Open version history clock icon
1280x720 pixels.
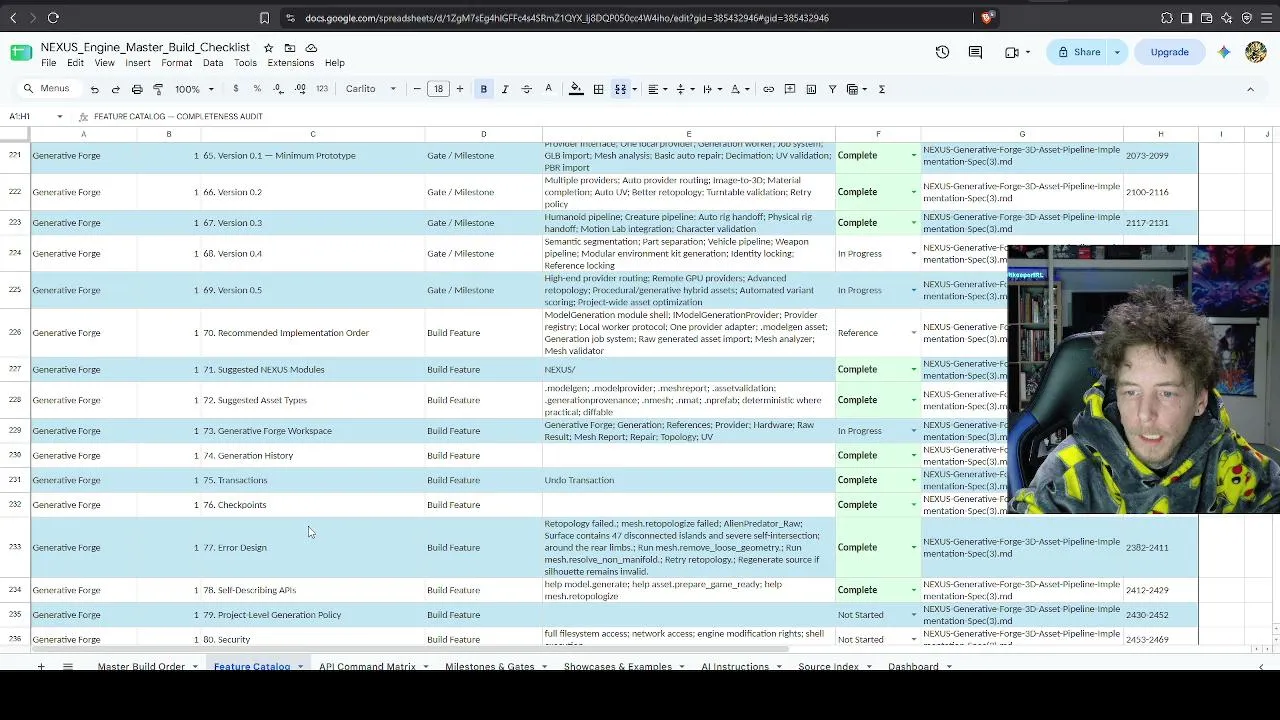[x=942, y=52]
